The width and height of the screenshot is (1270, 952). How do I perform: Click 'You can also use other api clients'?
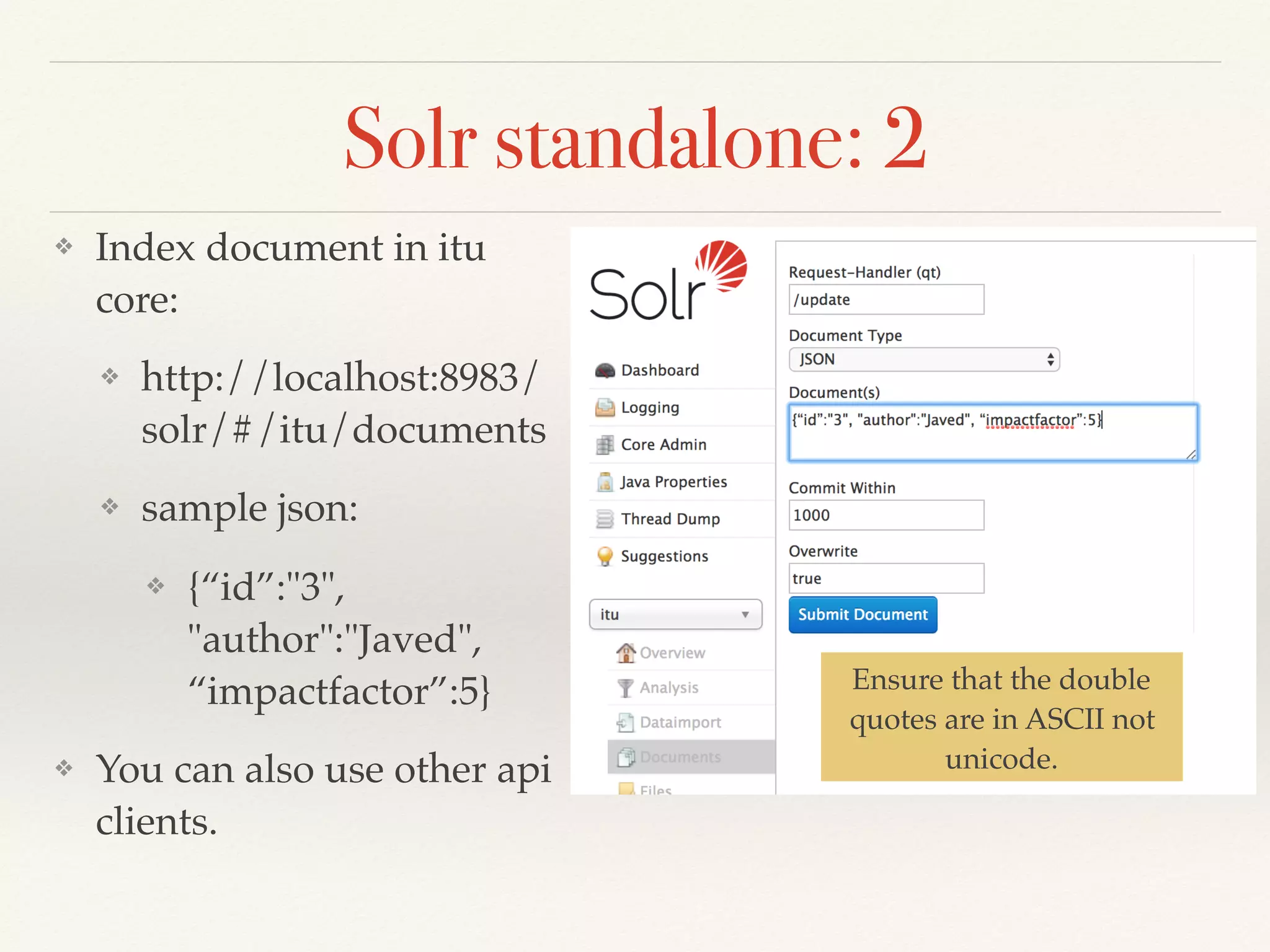(x=323, y=795)
